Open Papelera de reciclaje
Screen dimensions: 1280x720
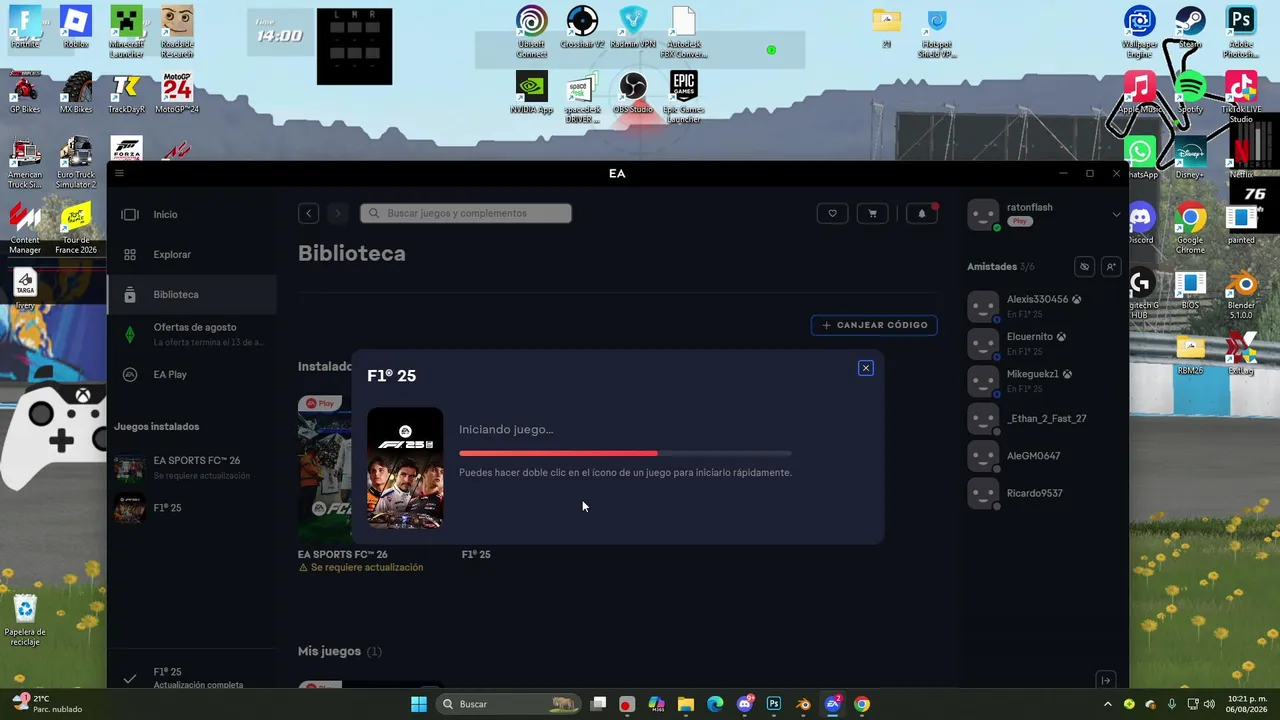25,620
